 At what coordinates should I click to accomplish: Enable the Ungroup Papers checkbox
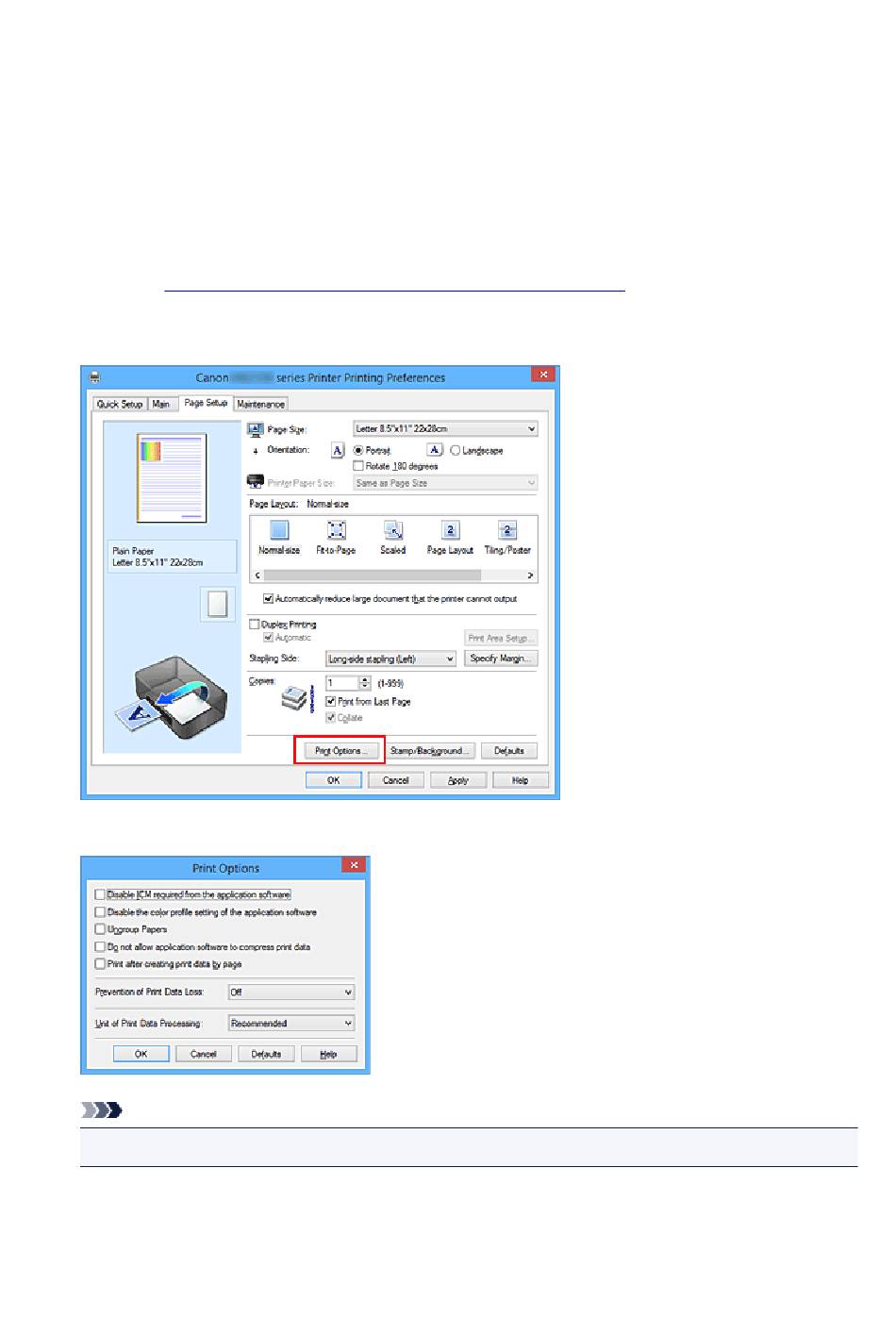[100, 929]
